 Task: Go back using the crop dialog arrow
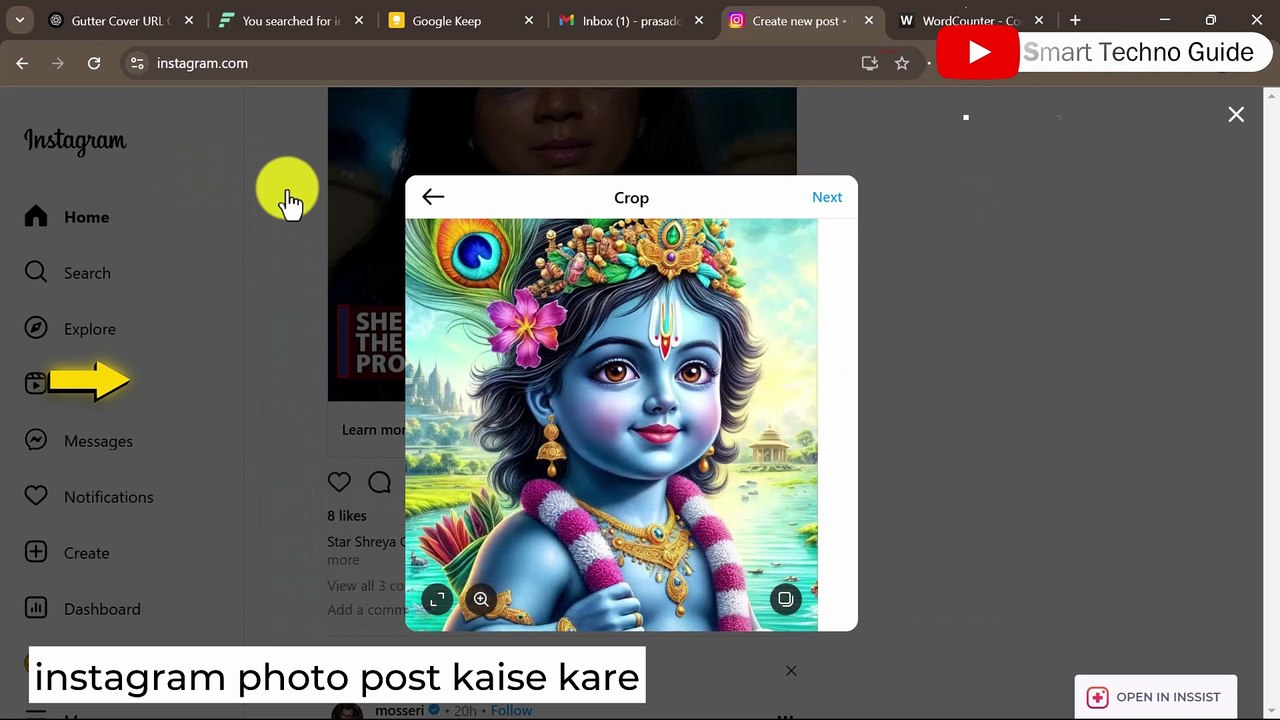point(433,197)
